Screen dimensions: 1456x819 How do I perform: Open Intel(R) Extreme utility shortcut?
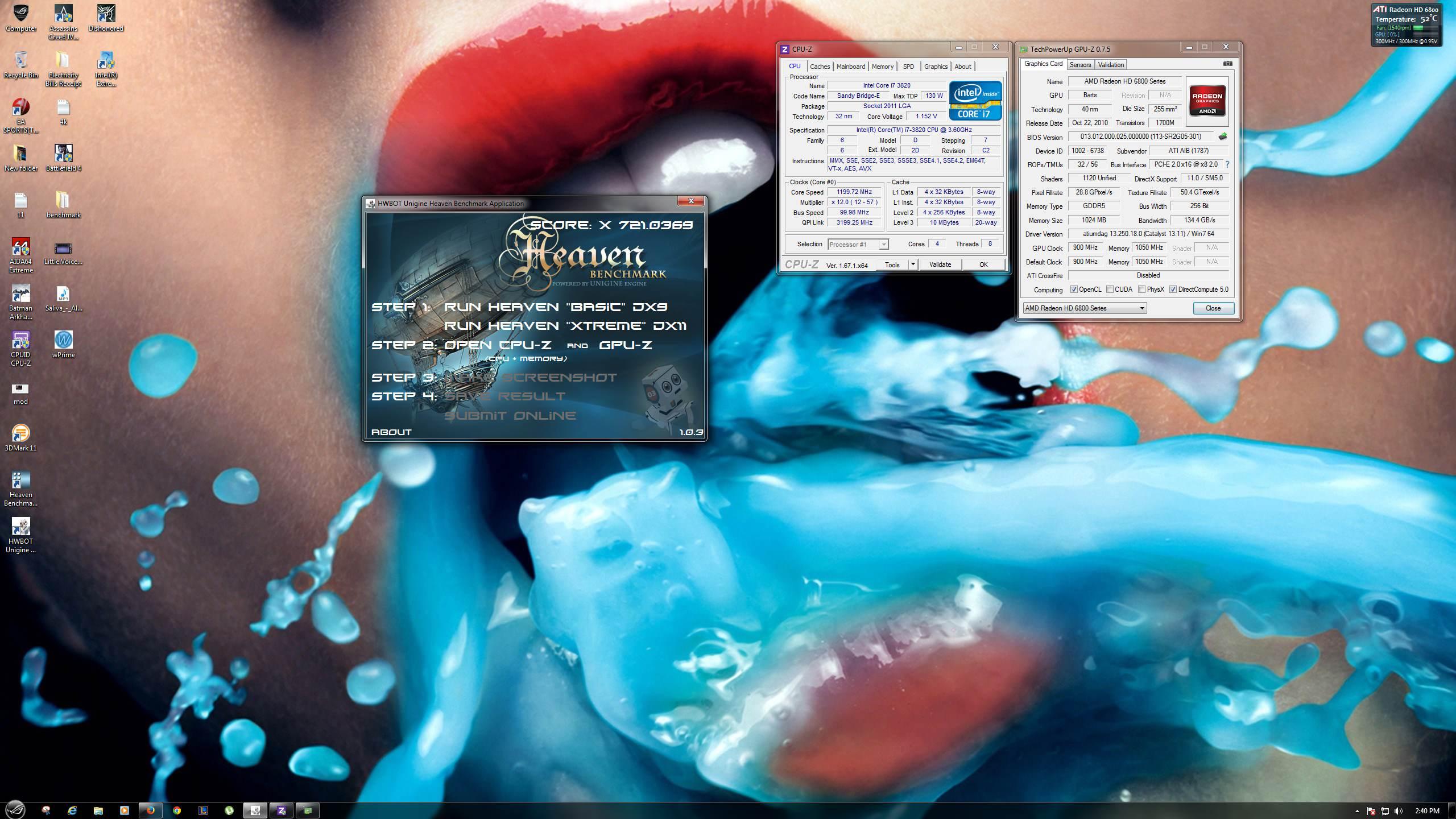106,69
